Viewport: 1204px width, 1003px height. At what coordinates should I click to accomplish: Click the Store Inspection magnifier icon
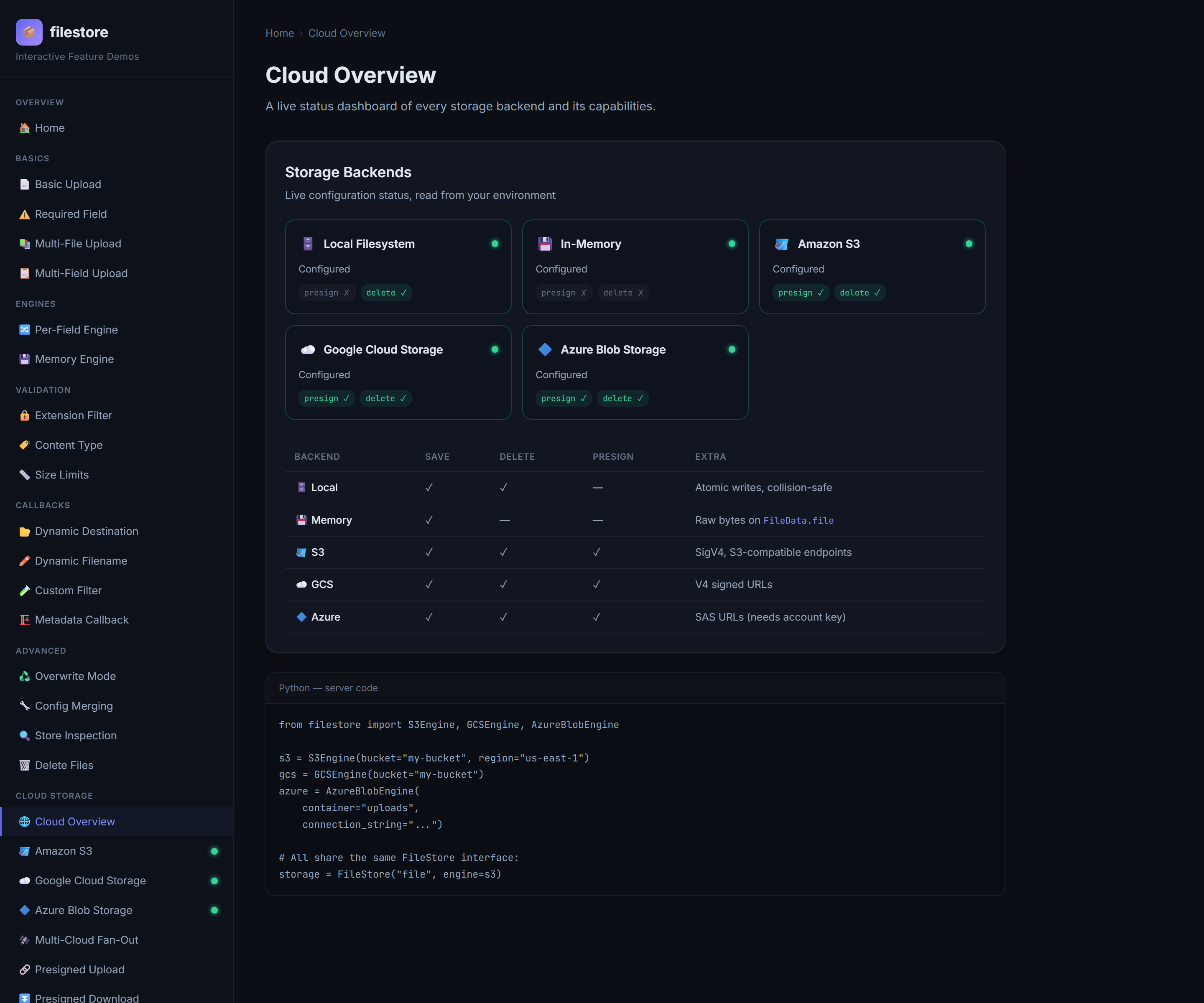pos(24,736)
